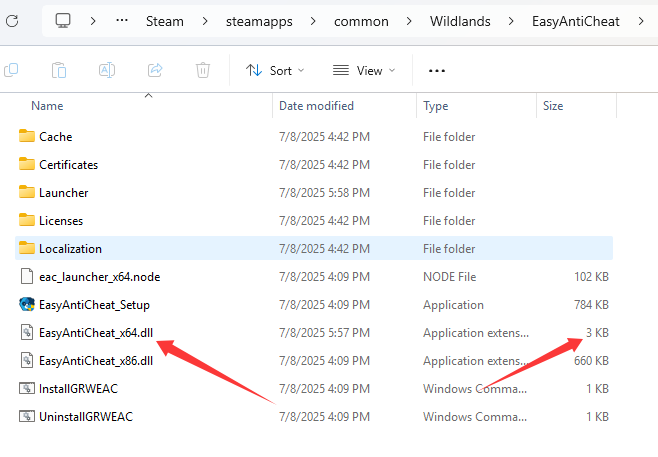
Task: Click the Windows Comma... type of UninstallGRWEAC
Action: pyautogui.click(x=475, y=417)
